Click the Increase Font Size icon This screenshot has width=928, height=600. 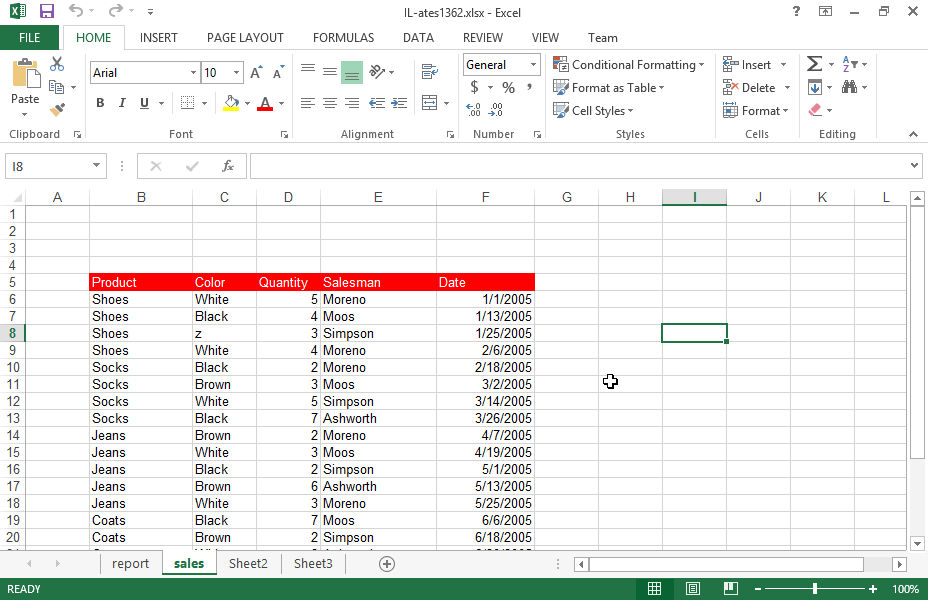tap(257, 73)
